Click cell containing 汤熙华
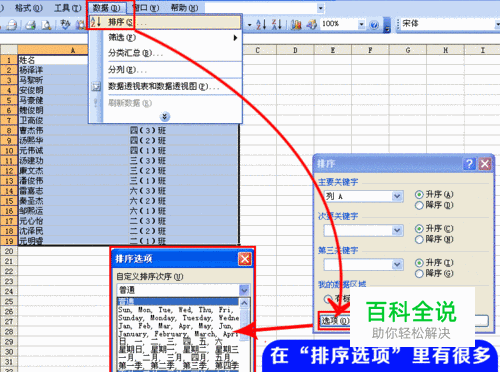 point(73,140)
